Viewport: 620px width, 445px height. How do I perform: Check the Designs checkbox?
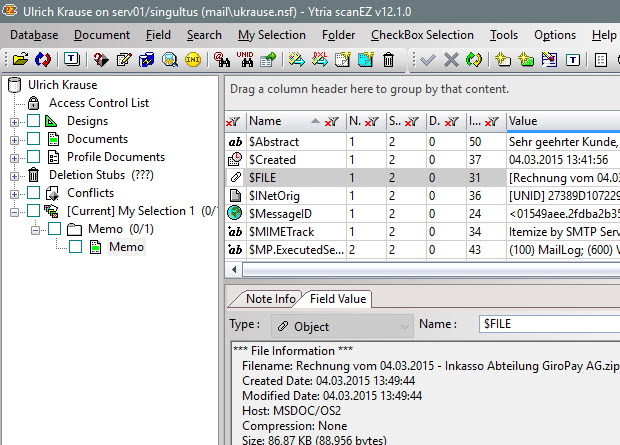(34, 121)
